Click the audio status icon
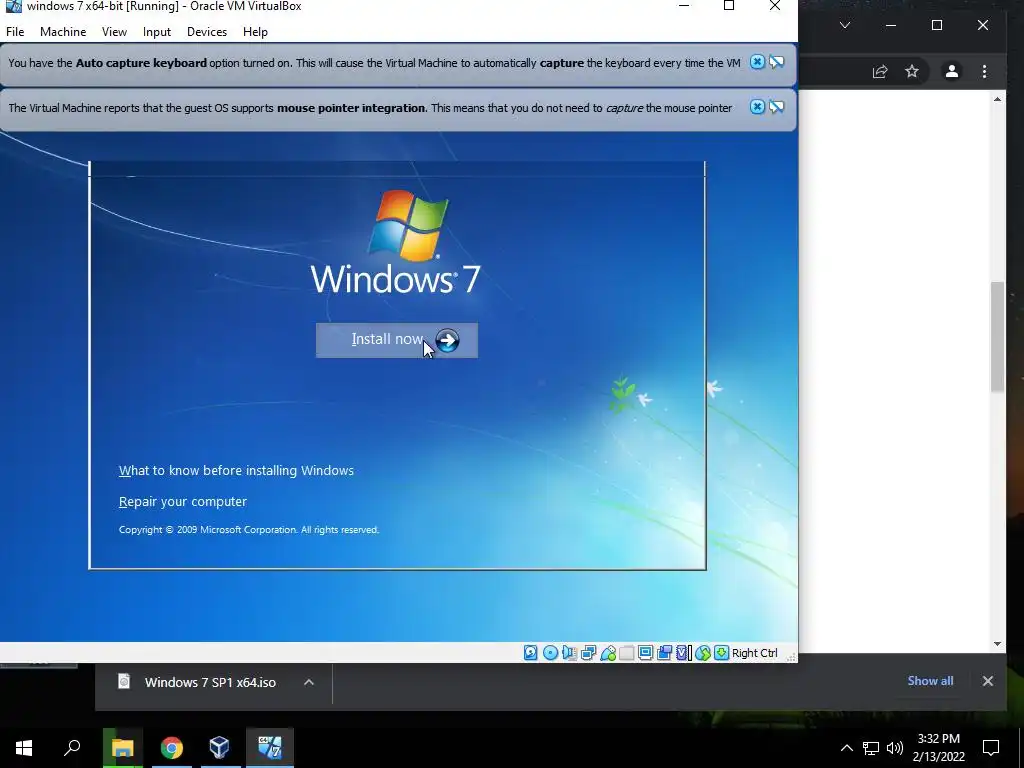This screenshot has height=768, width=1024. pyautogui.click(x=569, y=653)
